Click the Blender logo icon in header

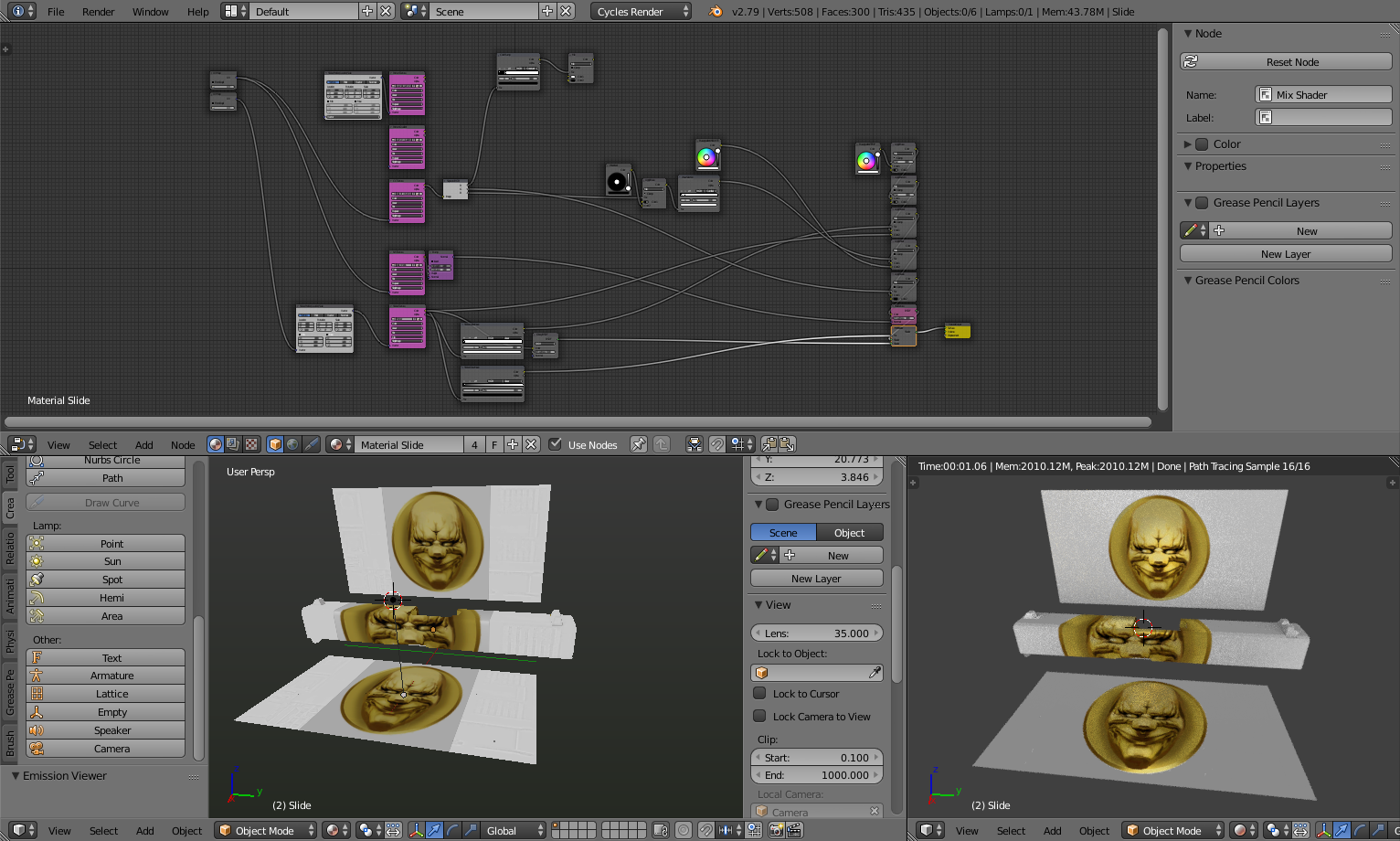[716, 11]
